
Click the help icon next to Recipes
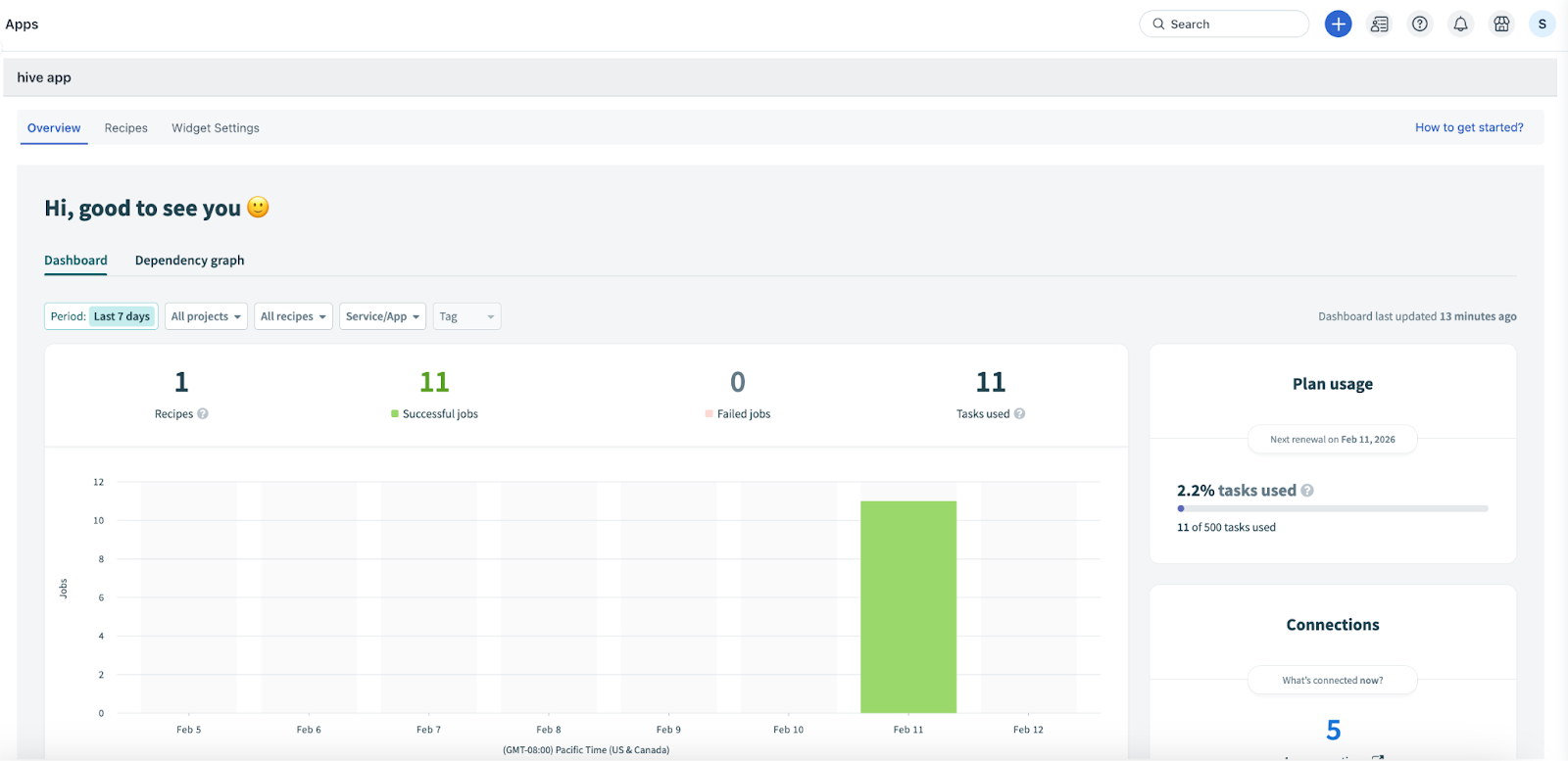203,413
